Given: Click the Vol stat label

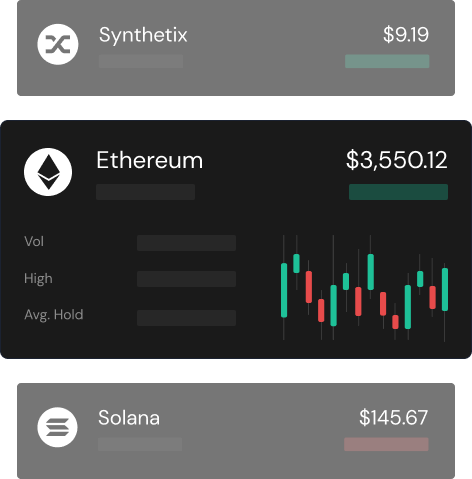Looking at the screenshot, I should click(34, 242).
